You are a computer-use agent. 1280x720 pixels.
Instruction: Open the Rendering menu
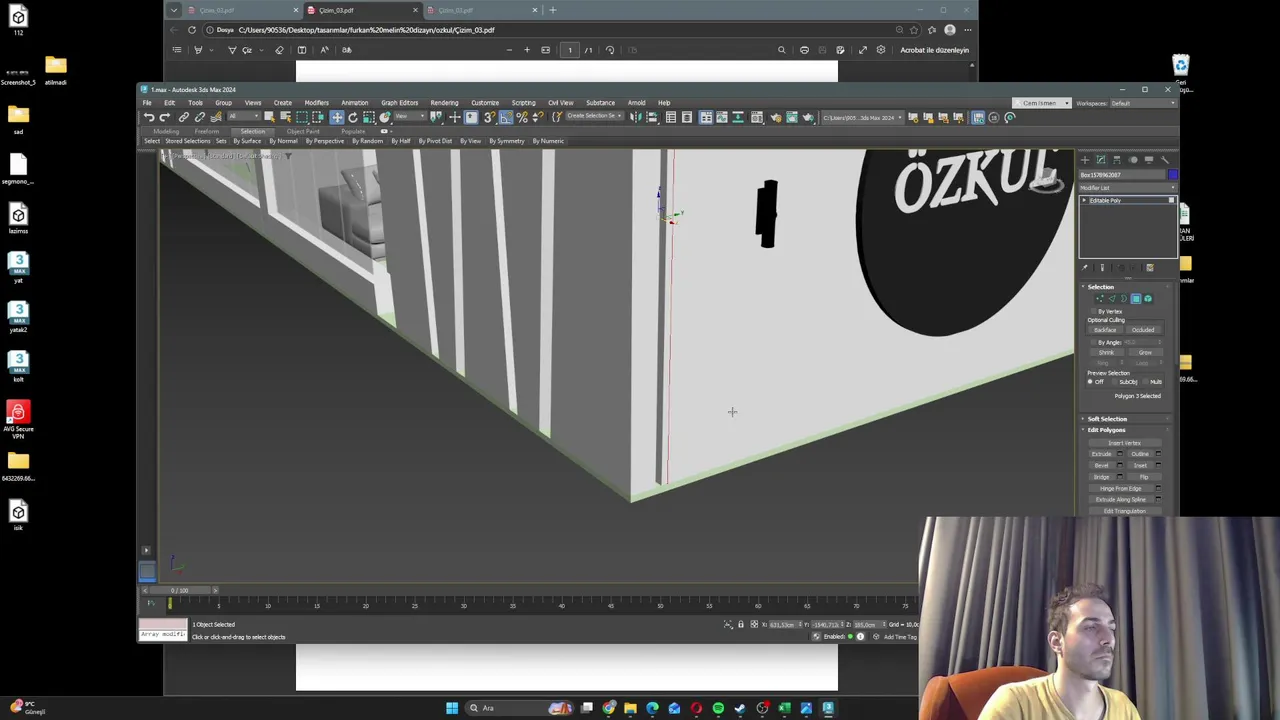[444, 102]
